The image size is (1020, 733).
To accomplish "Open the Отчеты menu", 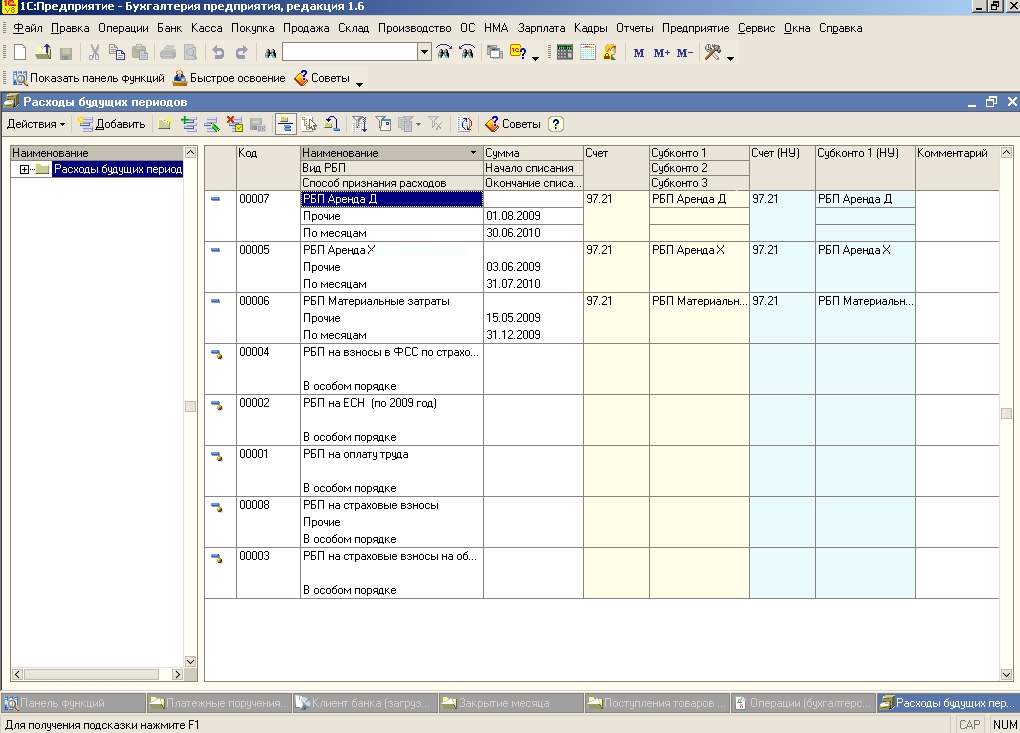I will coord(636,28).
